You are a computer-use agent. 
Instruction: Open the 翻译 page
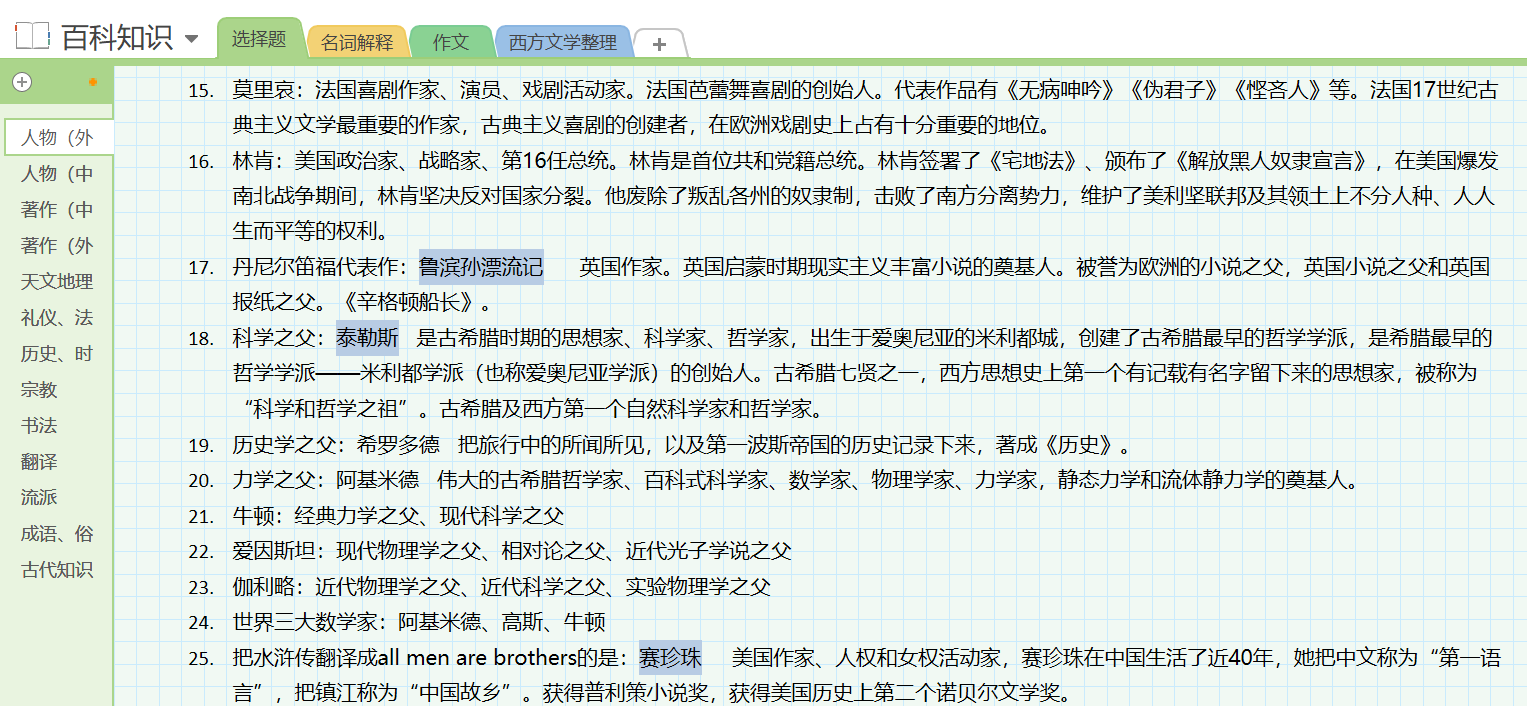click(x=39, y=462)
